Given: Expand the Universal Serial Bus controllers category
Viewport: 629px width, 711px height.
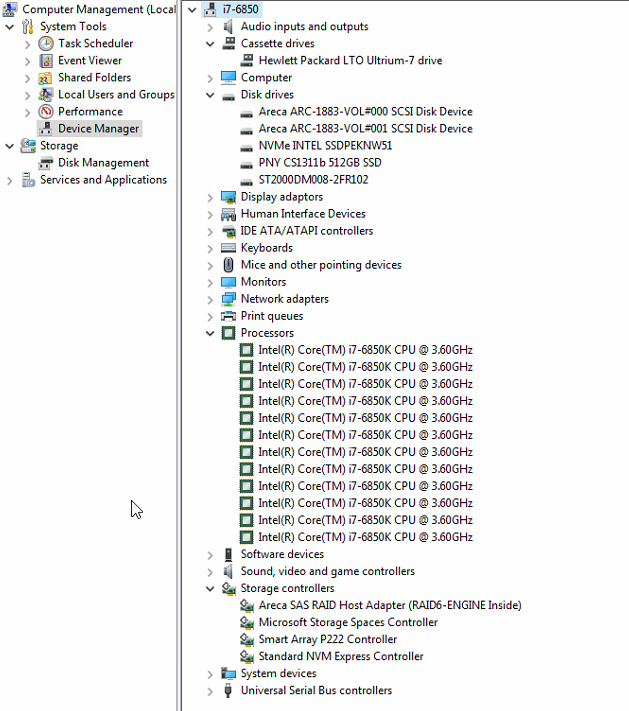Looking at the screenshot, I should coord(210,692).
